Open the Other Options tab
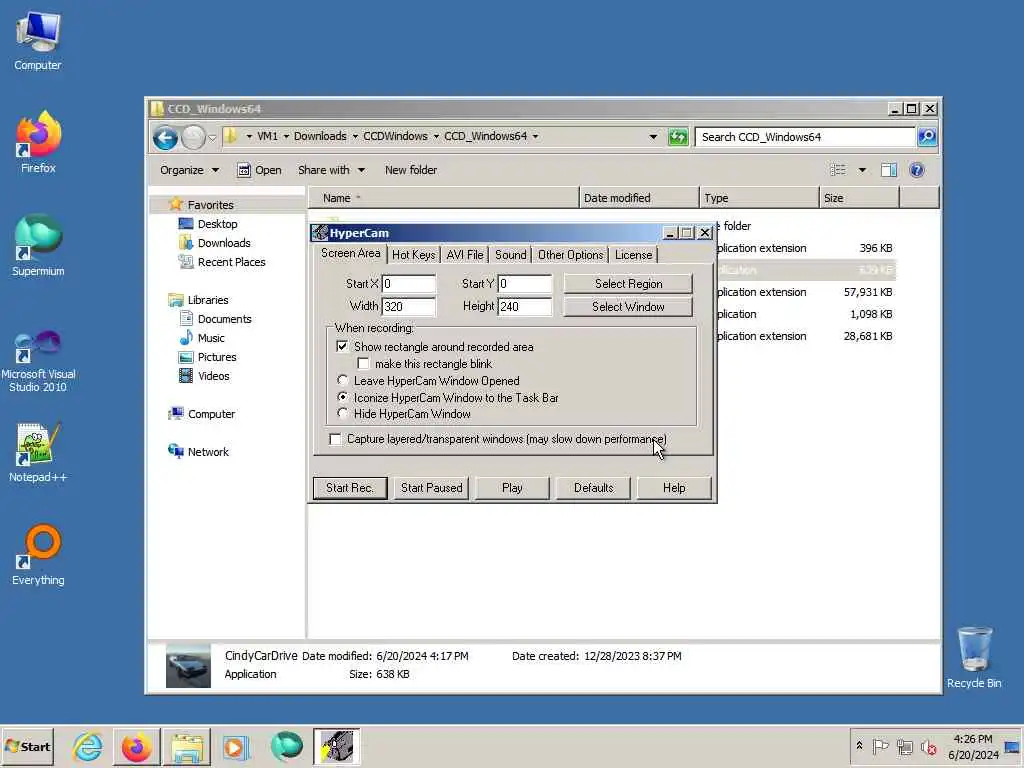The width and height of the screenshot is (1024, 768). [x=570, y=255]
